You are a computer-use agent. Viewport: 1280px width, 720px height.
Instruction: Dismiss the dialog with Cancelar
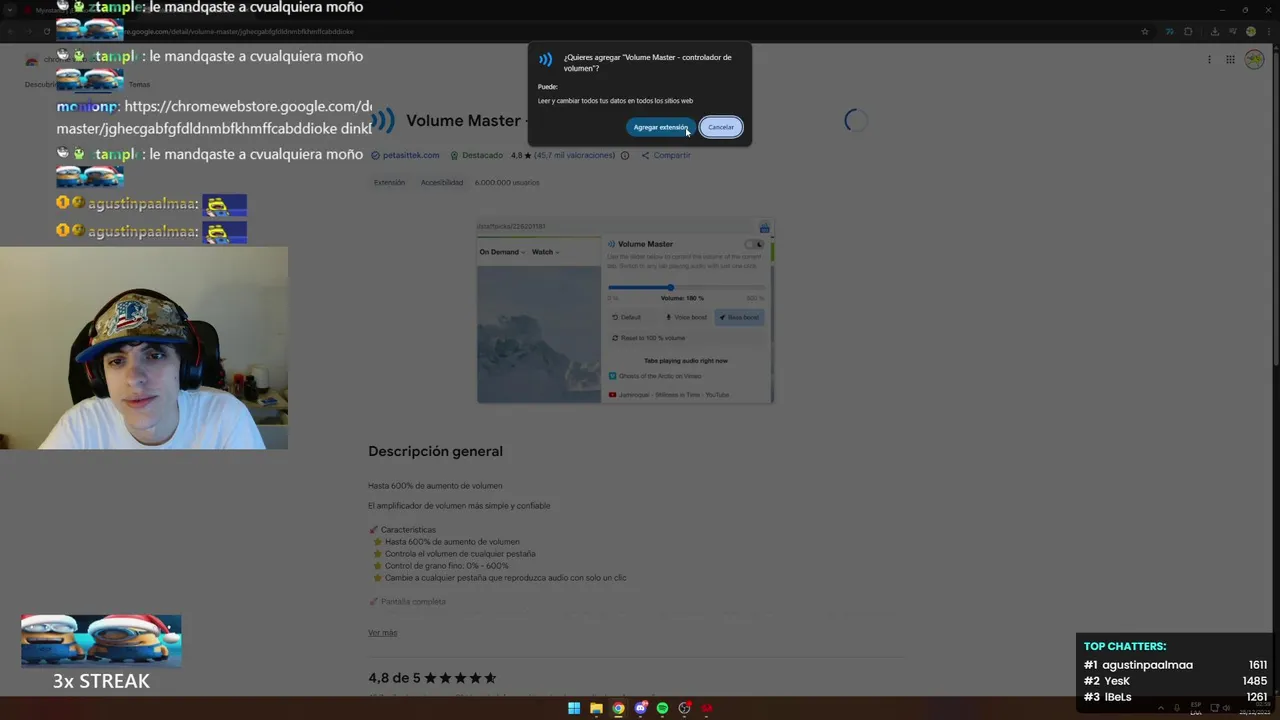coord(721,127)
